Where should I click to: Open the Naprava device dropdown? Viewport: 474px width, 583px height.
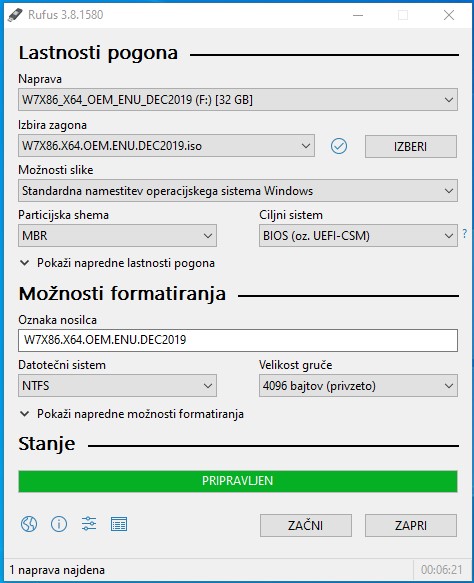point(238,100)
